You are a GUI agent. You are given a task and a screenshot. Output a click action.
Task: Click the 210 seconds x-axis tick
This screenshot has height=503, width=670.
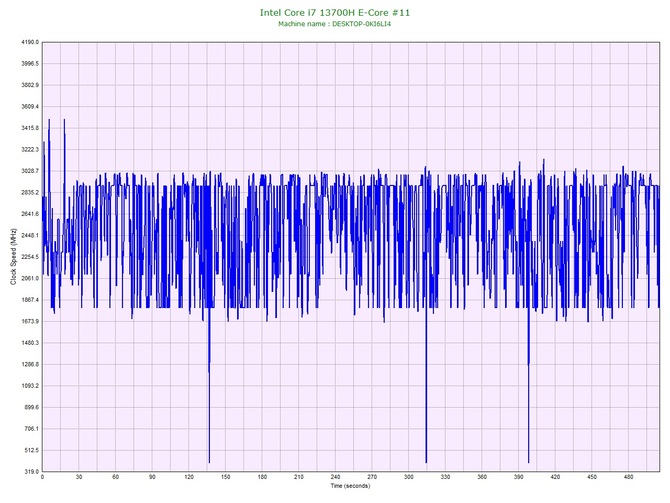pyautogui.click(x=299, y=477)
